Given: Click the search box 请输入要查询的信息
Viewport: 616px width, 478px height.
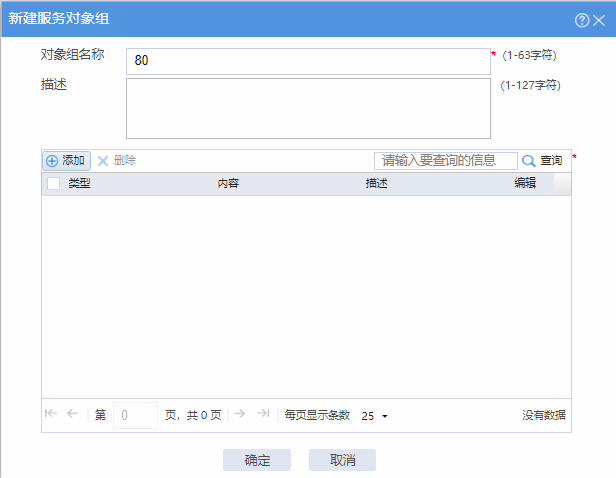Looking at the screenshot, I should coord(445,160).
